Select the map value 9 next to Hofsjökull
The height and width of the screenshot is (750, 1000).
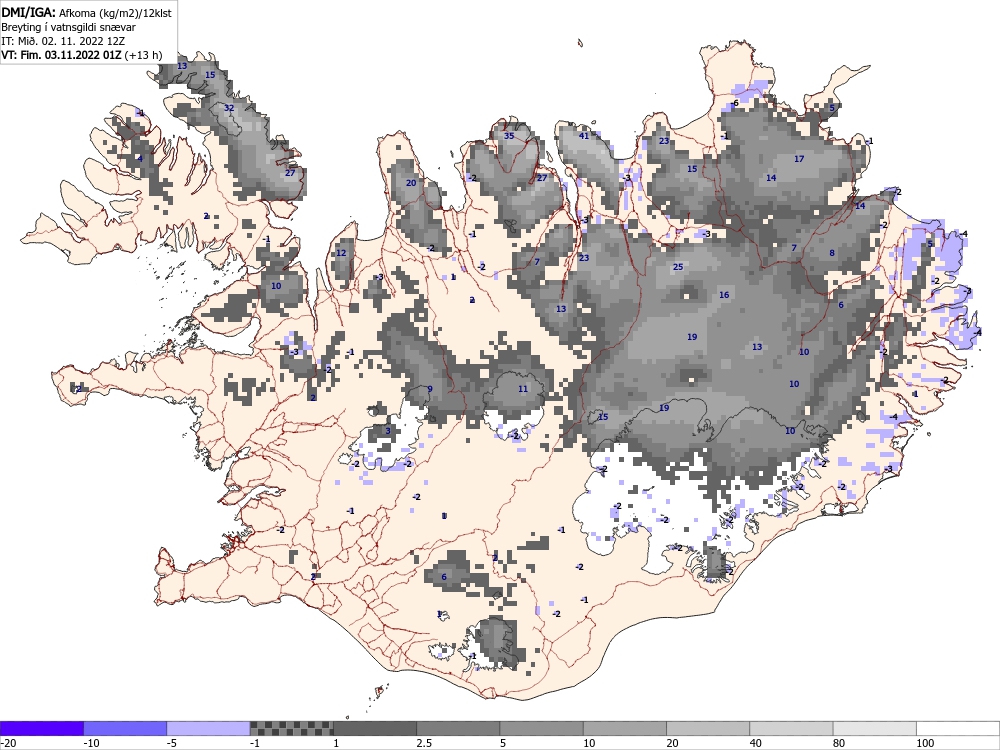point(430,389)
